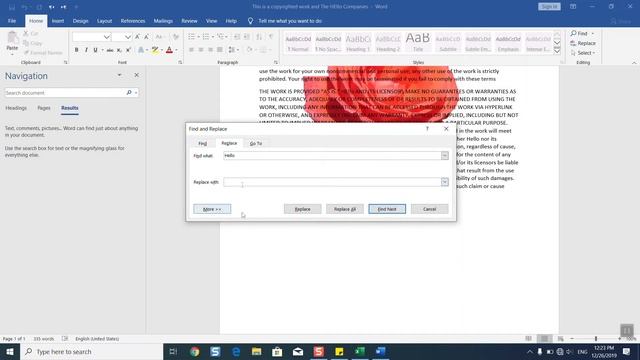Click the yellow text highlight color icon
This screenshot has height=360, width=640.
click(x=155, y=50)
